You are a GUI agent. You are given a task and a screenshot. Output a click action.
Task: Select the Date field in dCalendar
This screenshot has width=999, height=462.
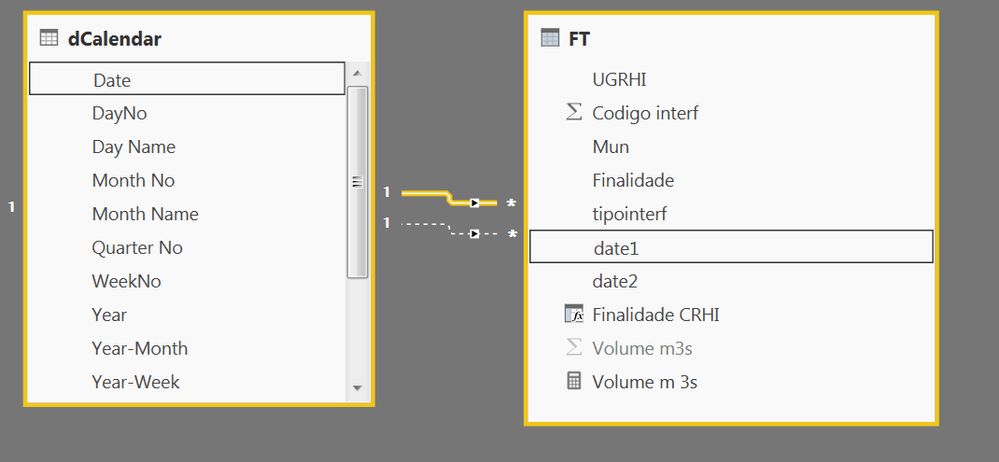[187, 79]
